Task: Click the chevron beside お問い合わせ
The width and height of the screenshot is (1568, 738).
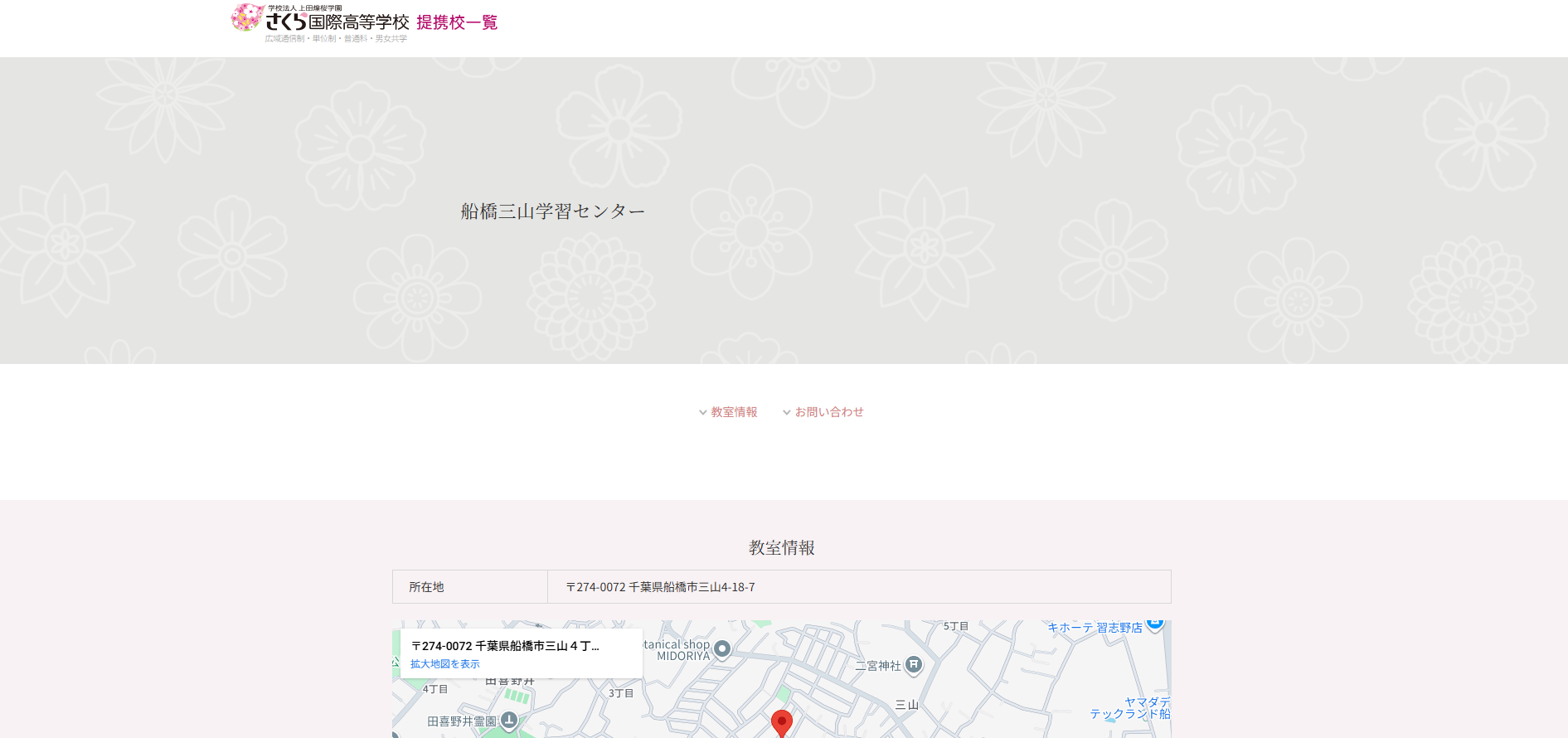Action: click(787, 413)
